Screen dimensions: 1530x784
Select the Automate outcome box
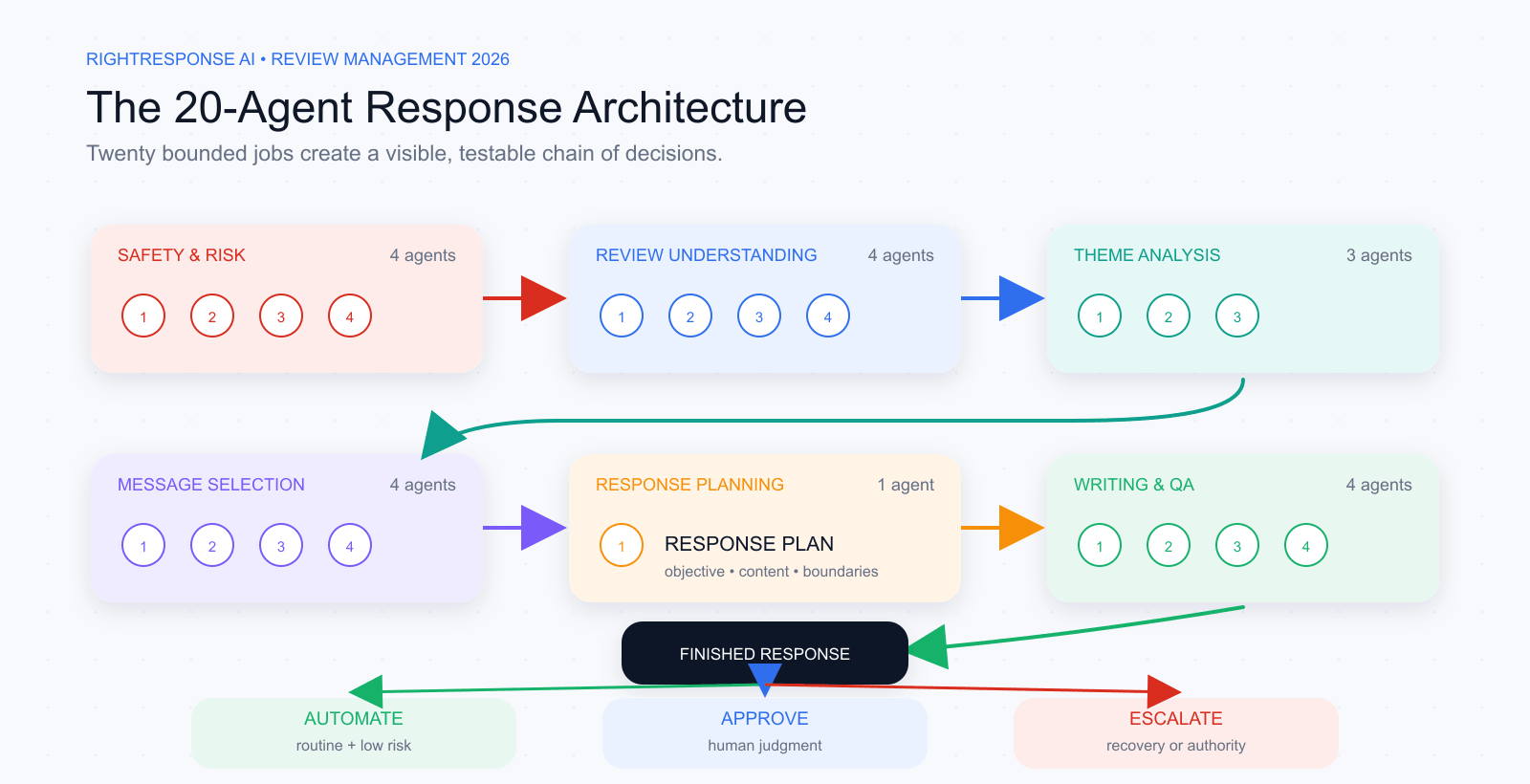click(x=354, y=732)
